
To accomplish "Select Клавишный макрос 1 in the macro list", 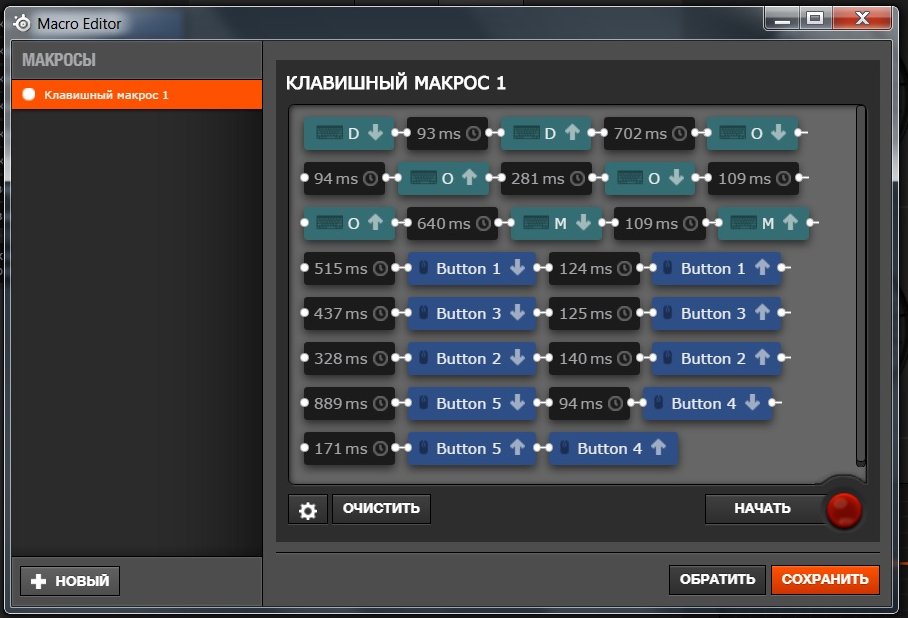I will [137, 94].
